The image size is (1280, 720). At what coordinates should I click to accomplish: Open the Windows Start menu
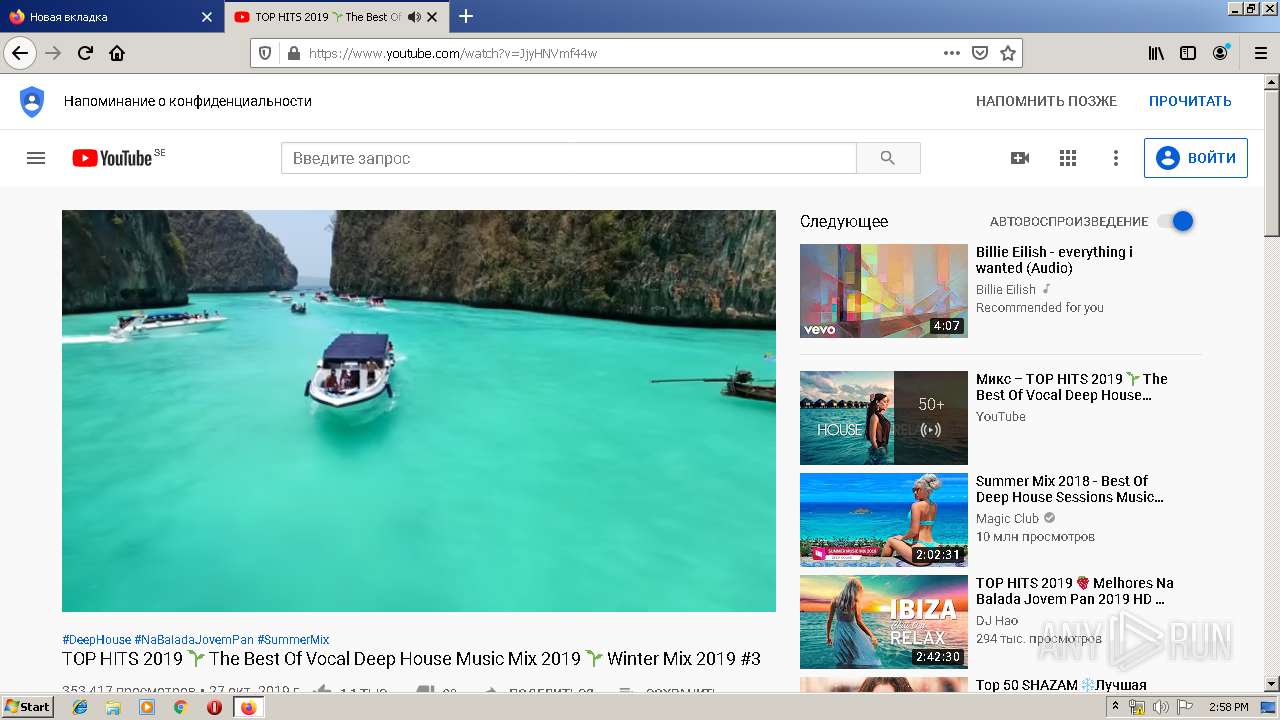[28, 707]
